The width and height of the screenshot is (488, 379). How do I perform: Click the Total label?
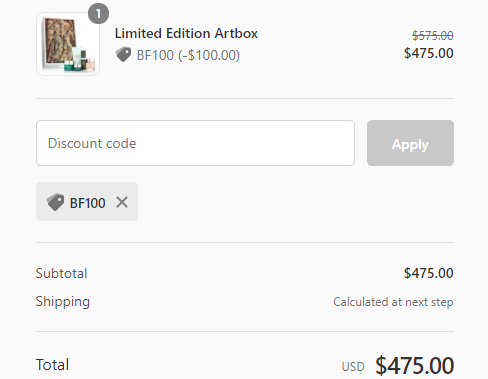(x=52, y=365)
